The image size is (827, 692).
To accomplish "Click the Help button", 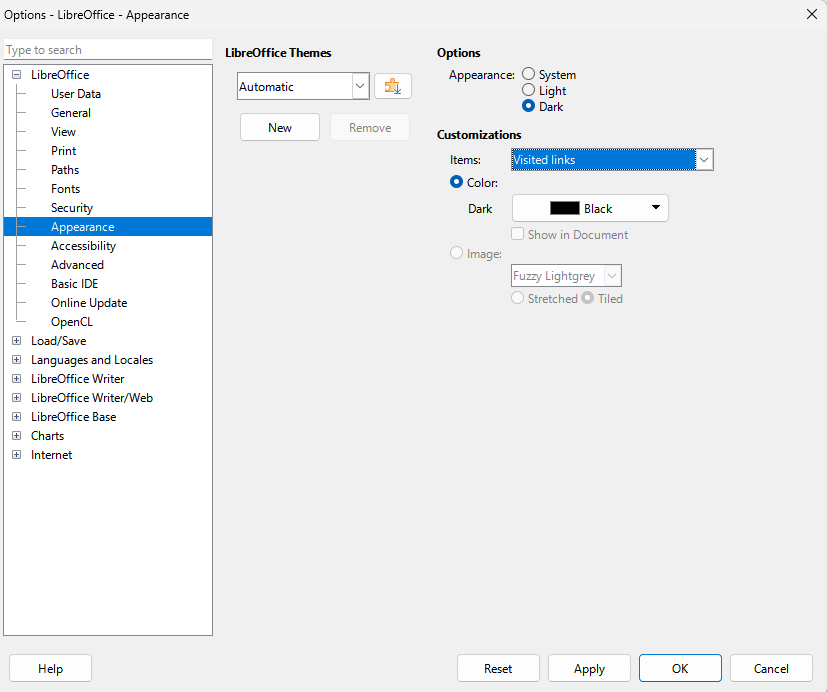I will point(51,668).
